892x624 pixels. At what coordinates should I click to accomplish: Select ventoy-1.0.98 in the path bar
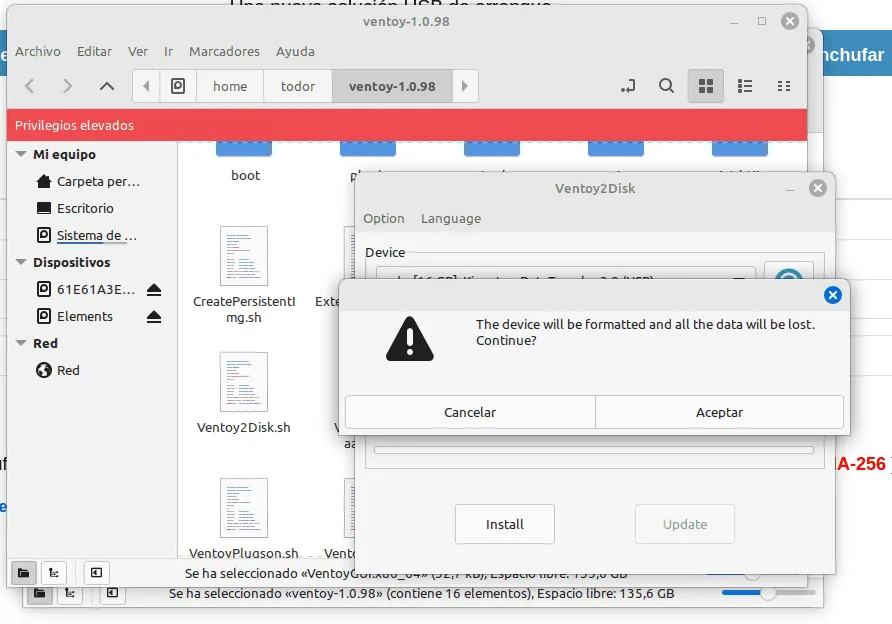(x=392, y=86)
